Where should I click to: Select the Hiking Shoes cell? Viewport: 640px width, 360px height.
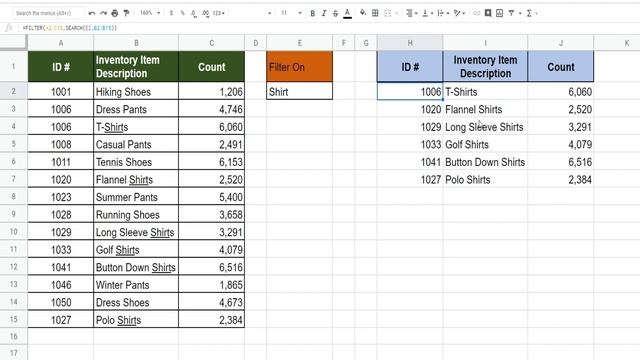(x=136, y=91)
